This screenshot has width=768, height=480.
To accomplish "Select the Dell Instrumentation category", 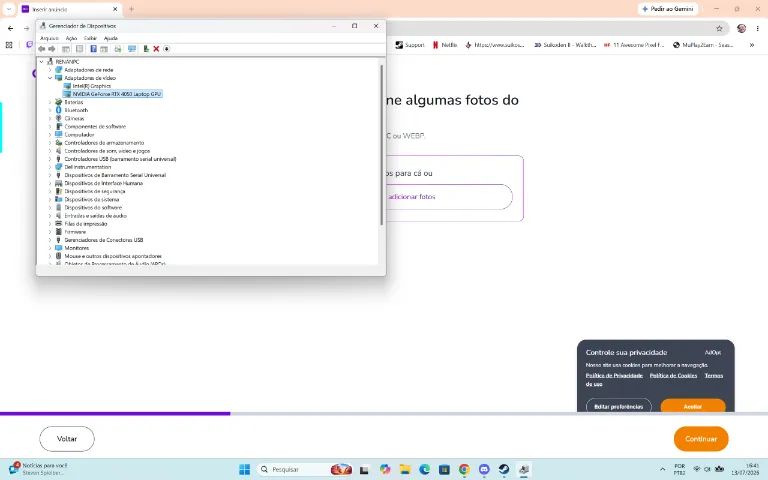I will (88, 167).
